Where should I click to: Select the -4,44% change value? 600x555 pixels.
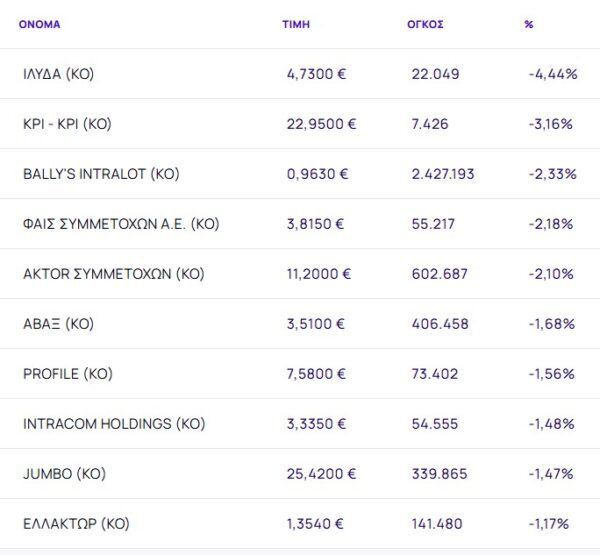553,74
